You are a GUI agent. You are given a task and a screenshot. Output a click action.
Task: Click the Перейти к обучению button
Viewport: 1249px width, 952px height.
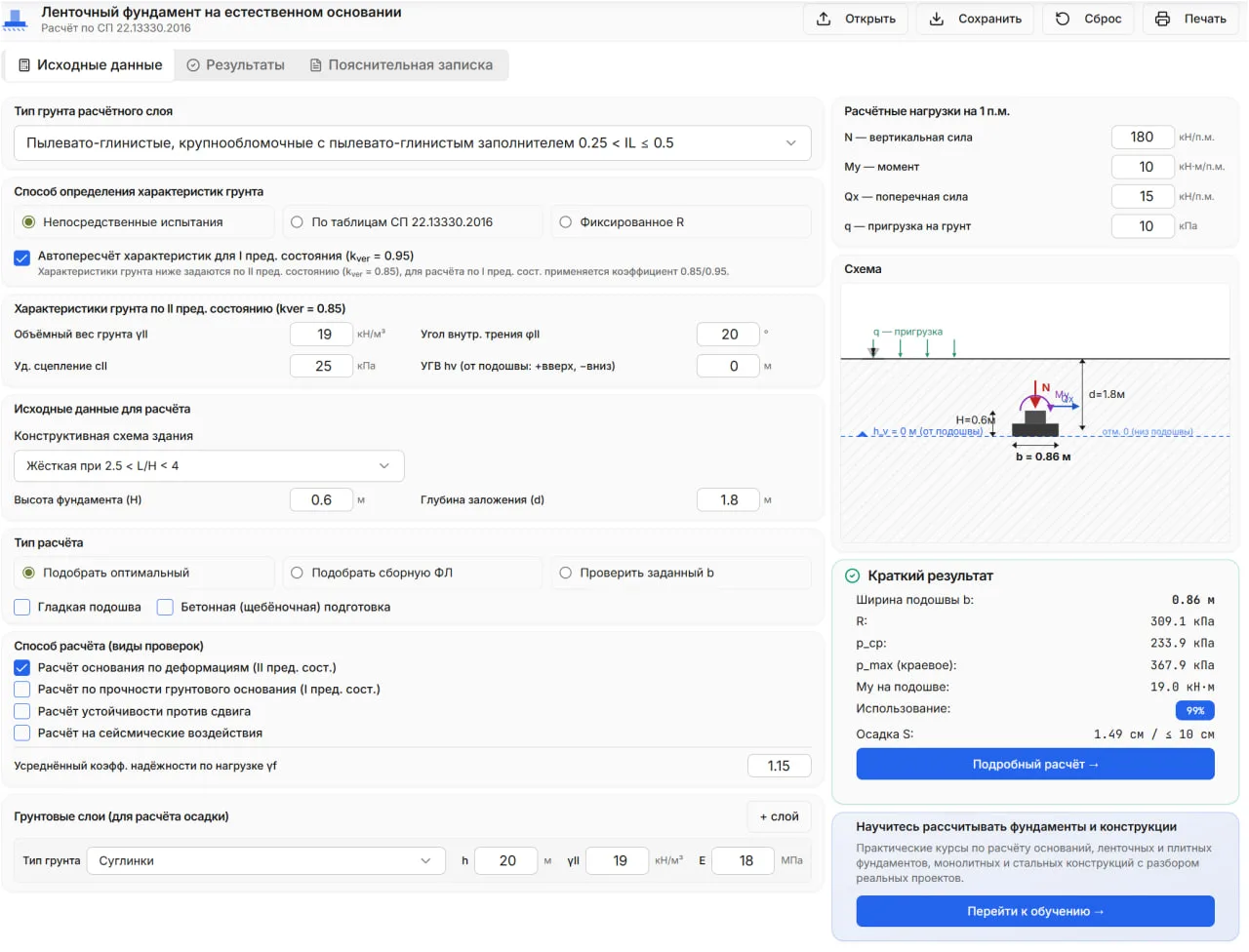click(x=1035, y=912)
